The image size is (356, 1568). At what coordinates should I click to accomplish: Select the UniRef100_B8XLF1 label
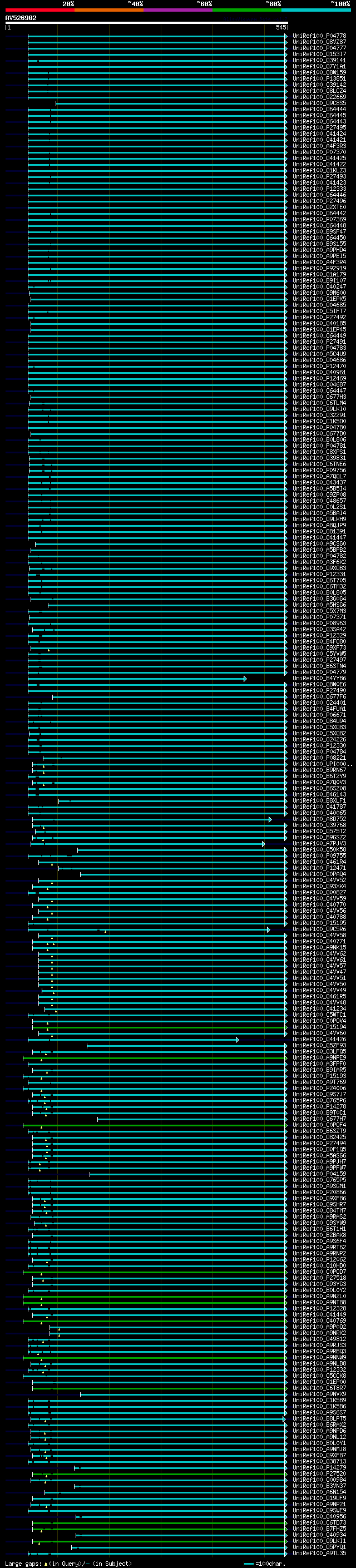click(x=319, y=801)
